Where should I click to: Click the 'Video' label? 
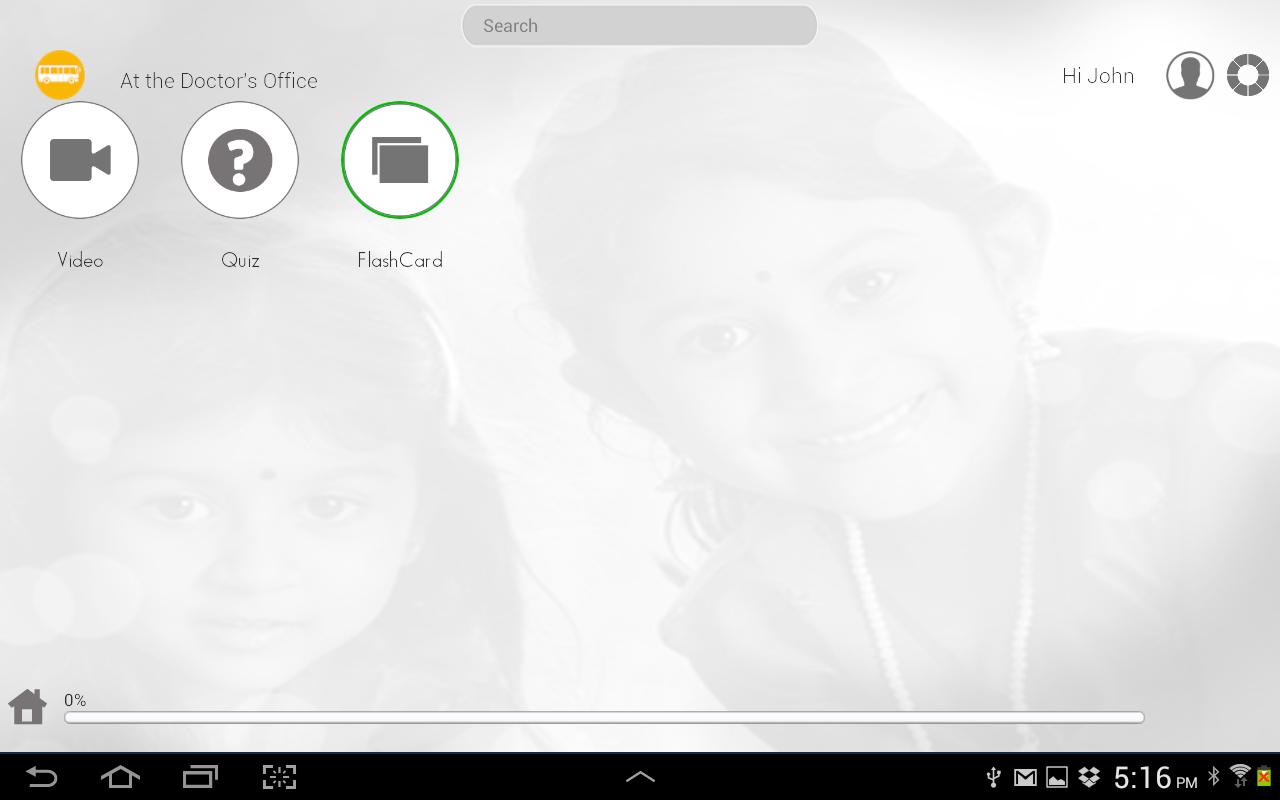[x=80, y=260]
